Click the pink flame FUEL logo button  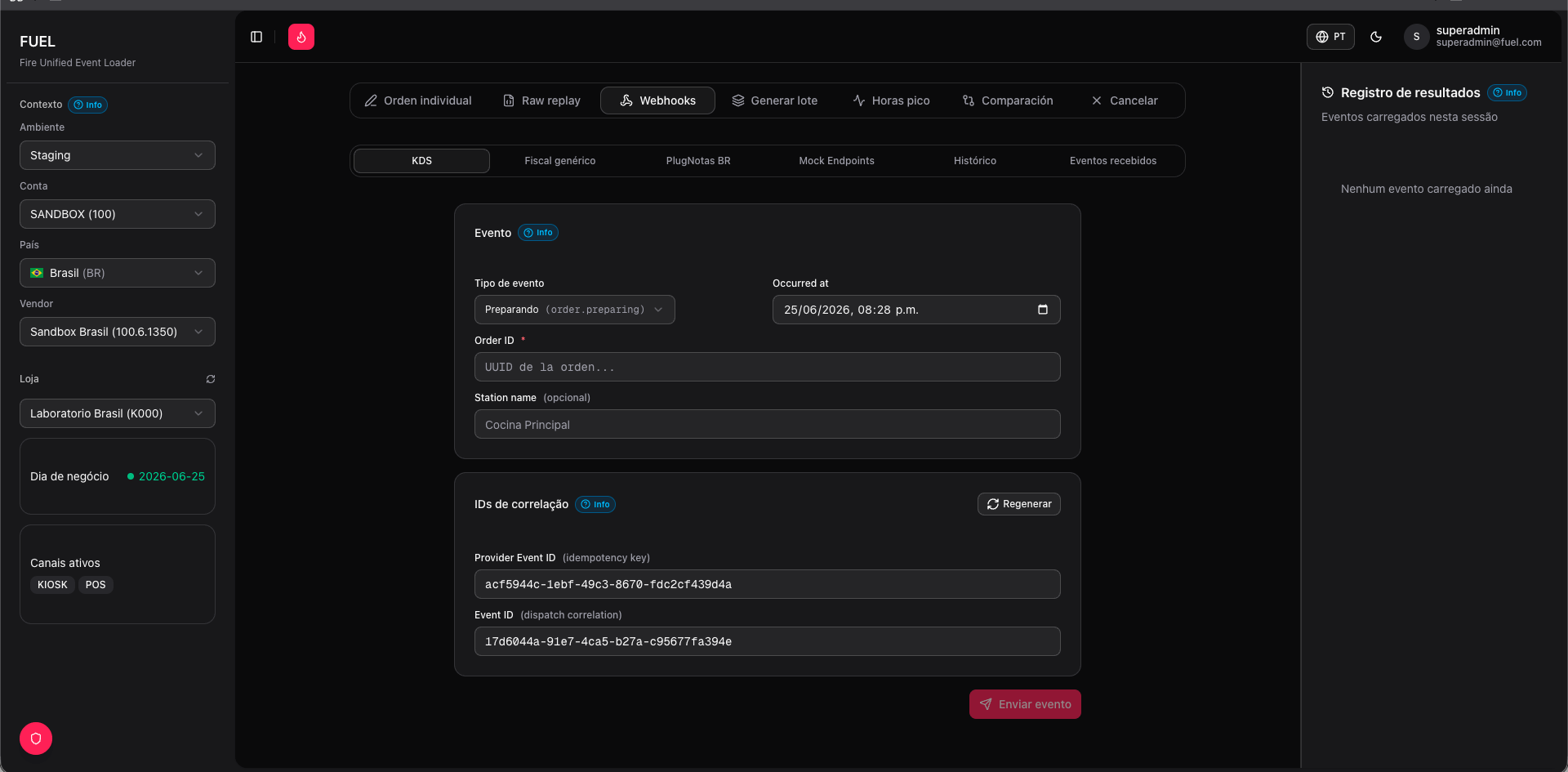[x=301, y=37]
